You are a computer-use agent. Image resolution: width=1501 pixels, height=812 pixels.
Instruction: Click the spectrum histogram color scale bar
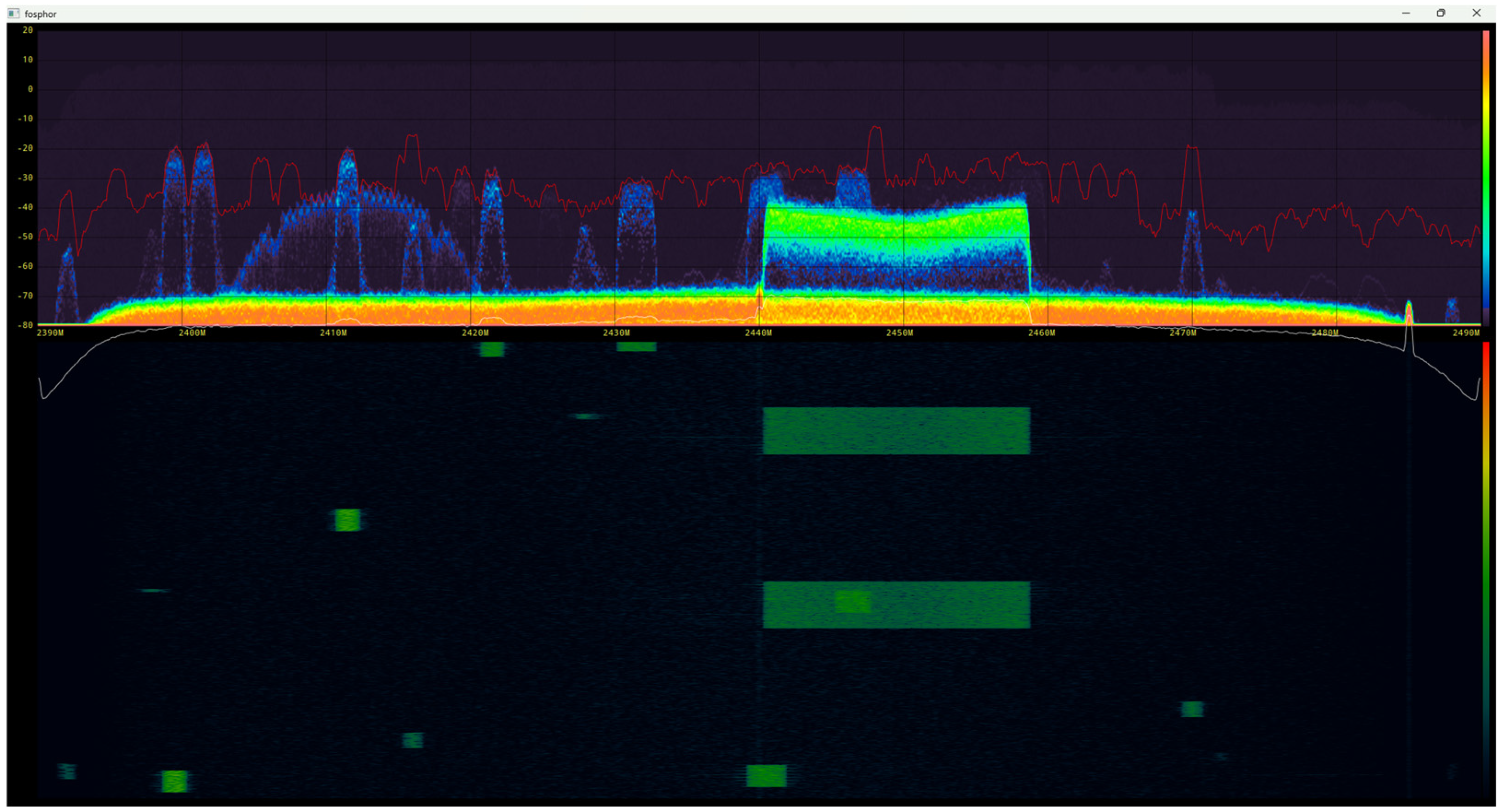pyautogui.click(x=1486, y=175)
